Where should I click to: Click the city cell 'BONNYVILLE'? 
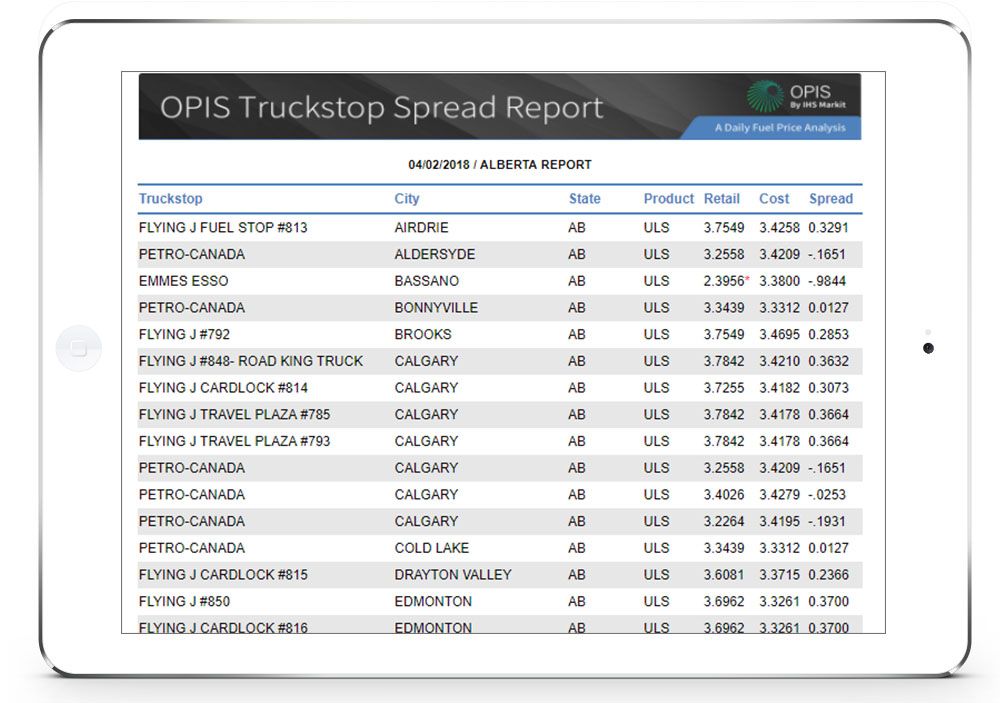(x=436, y=308)
